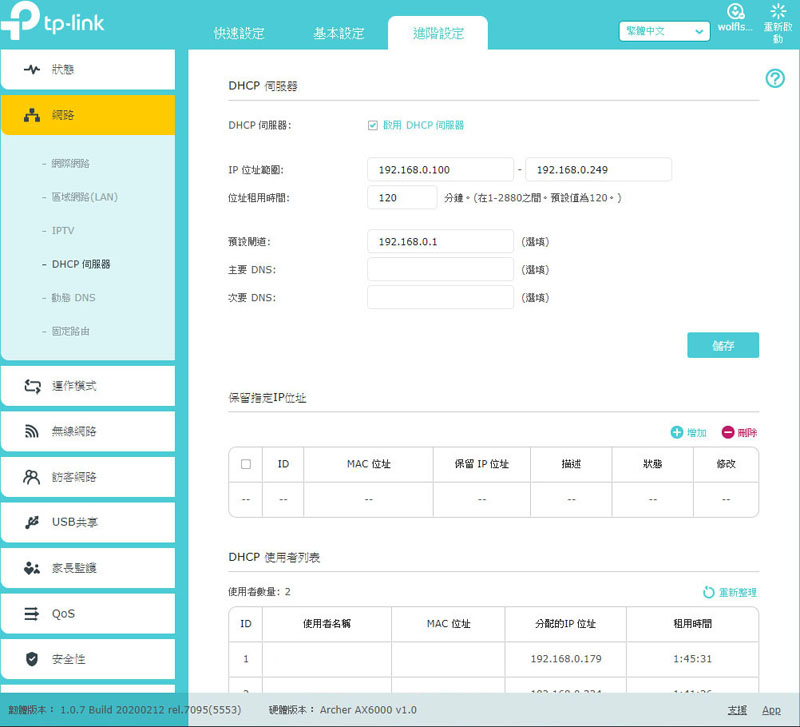Click the 網路 network icon
Screen dimensions: 800x727
pyautogui.click(x=32, y=115)
